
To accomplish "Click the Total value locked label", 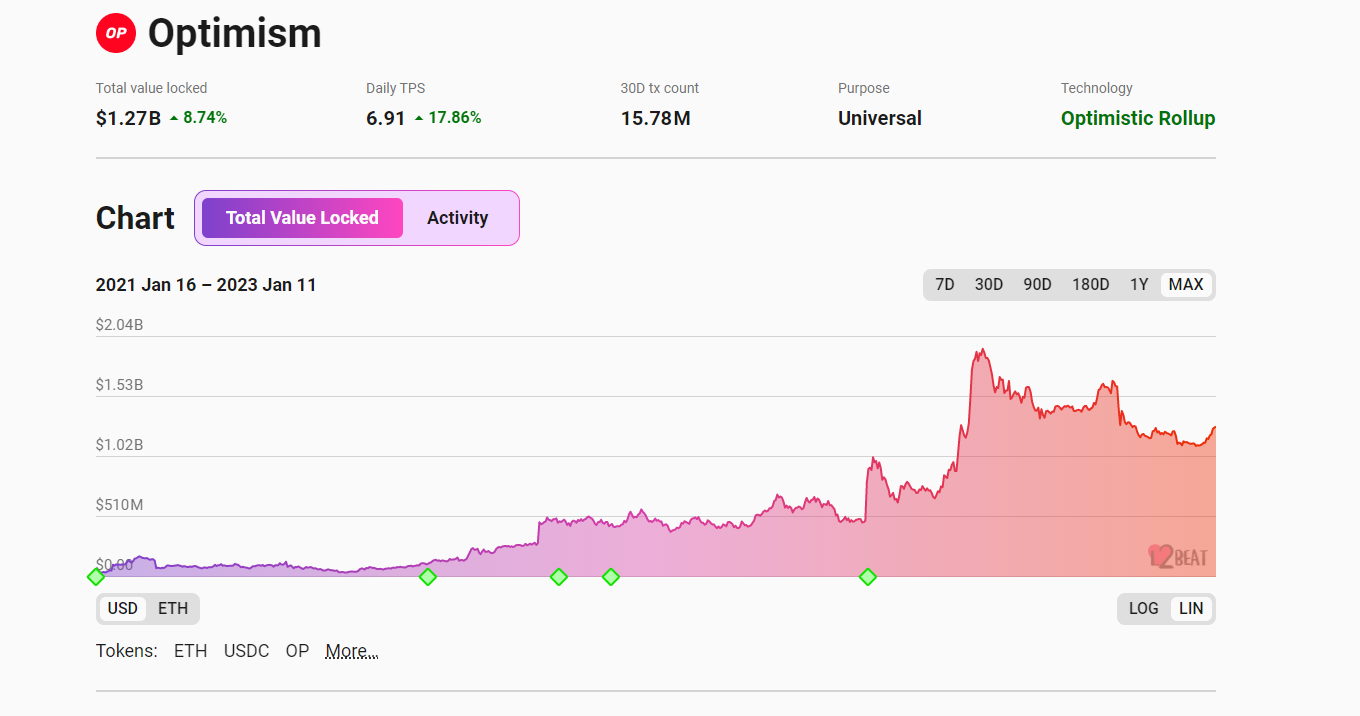I will (x=152, y=88).
